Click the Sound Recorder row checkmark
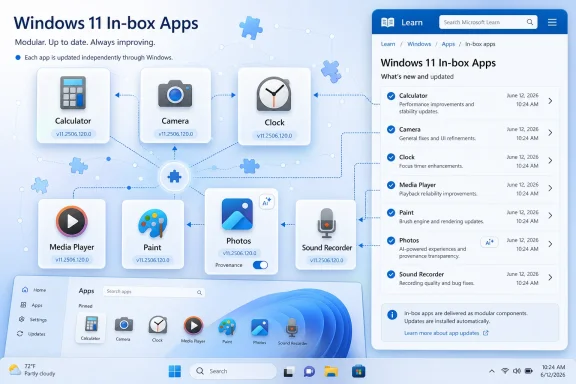Image resolution: width=576 pixels, height=384 pixels. (391, 274)
